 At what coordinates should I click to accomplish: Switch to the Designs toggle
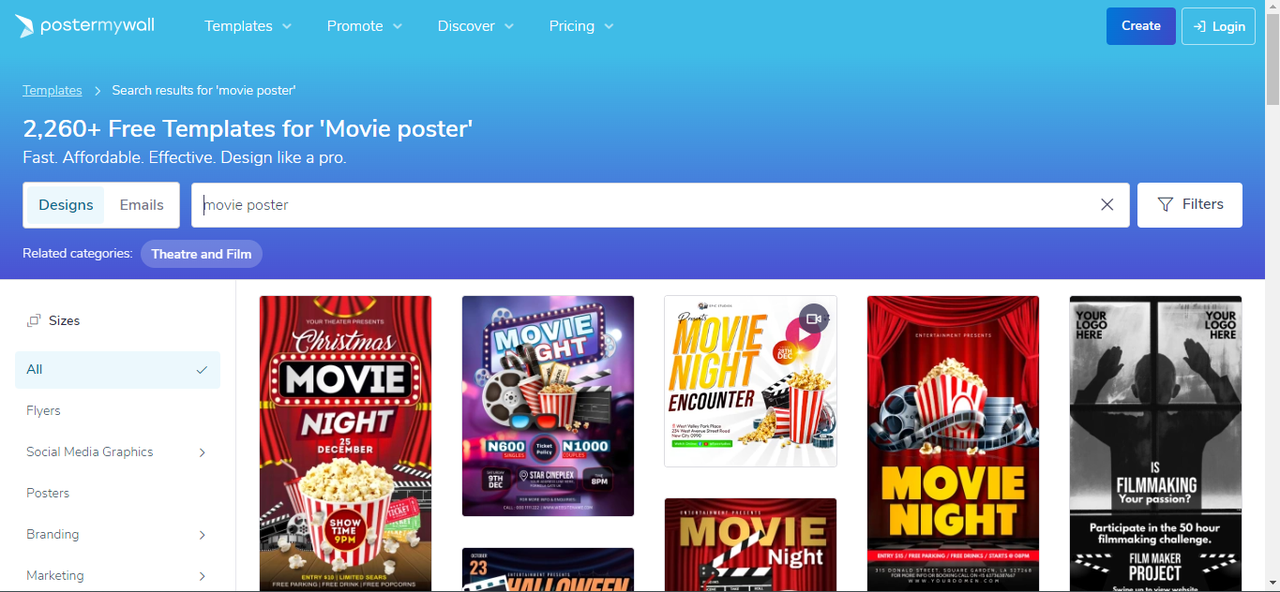(66, 205)
